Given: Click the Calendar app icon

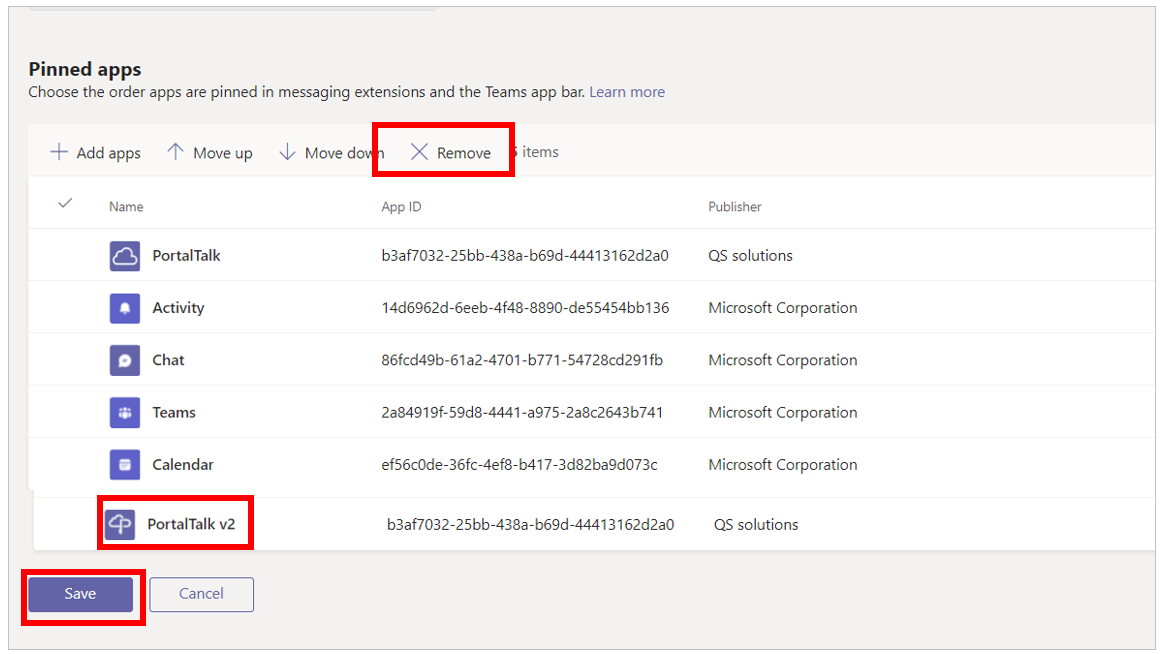Looking at the screenshot, I should [125, 465].
